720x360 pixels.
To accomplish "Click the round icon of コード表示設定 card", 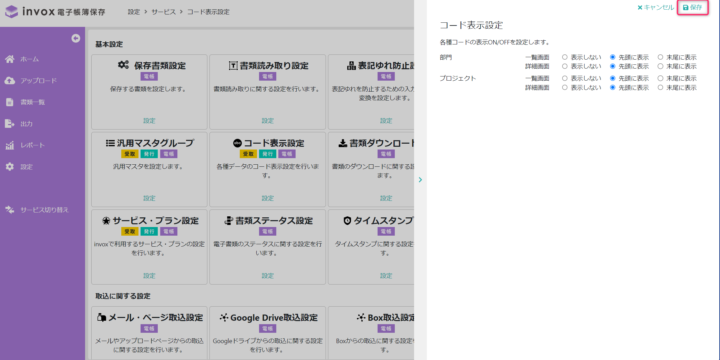I will pos(237,143).
